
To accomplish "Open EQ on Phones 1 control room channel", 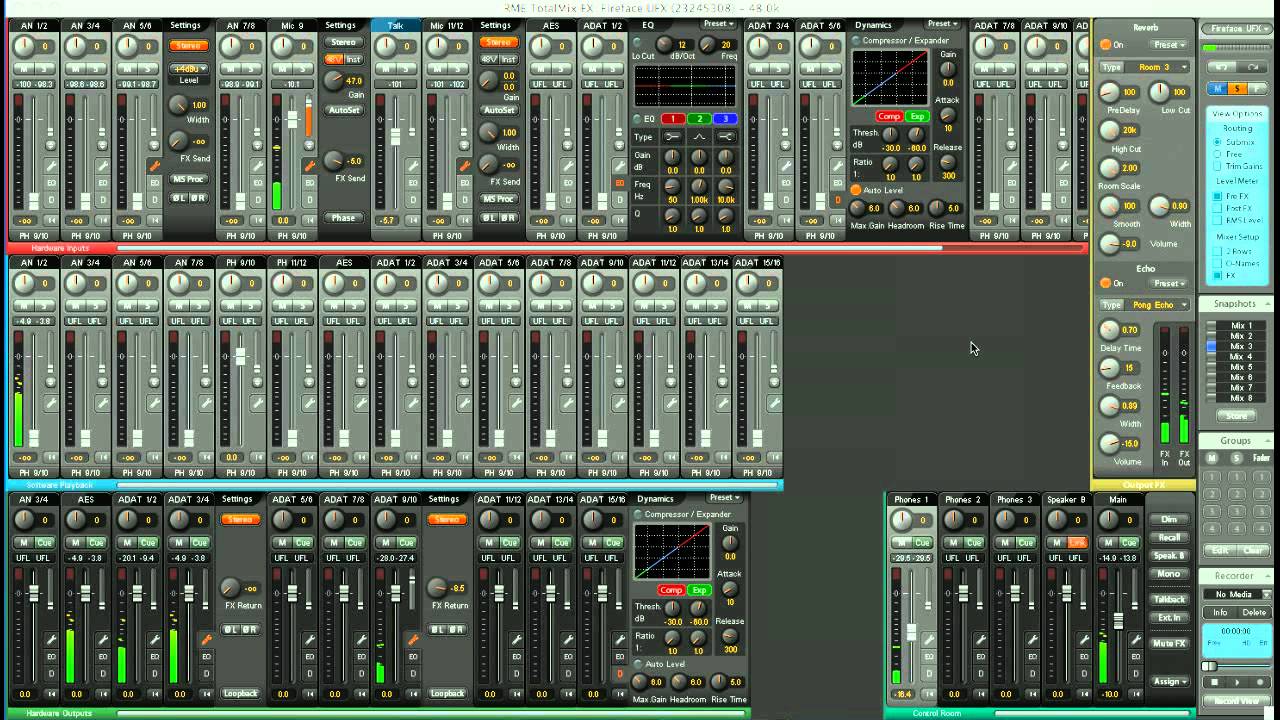I will click(x=929, y=657).
